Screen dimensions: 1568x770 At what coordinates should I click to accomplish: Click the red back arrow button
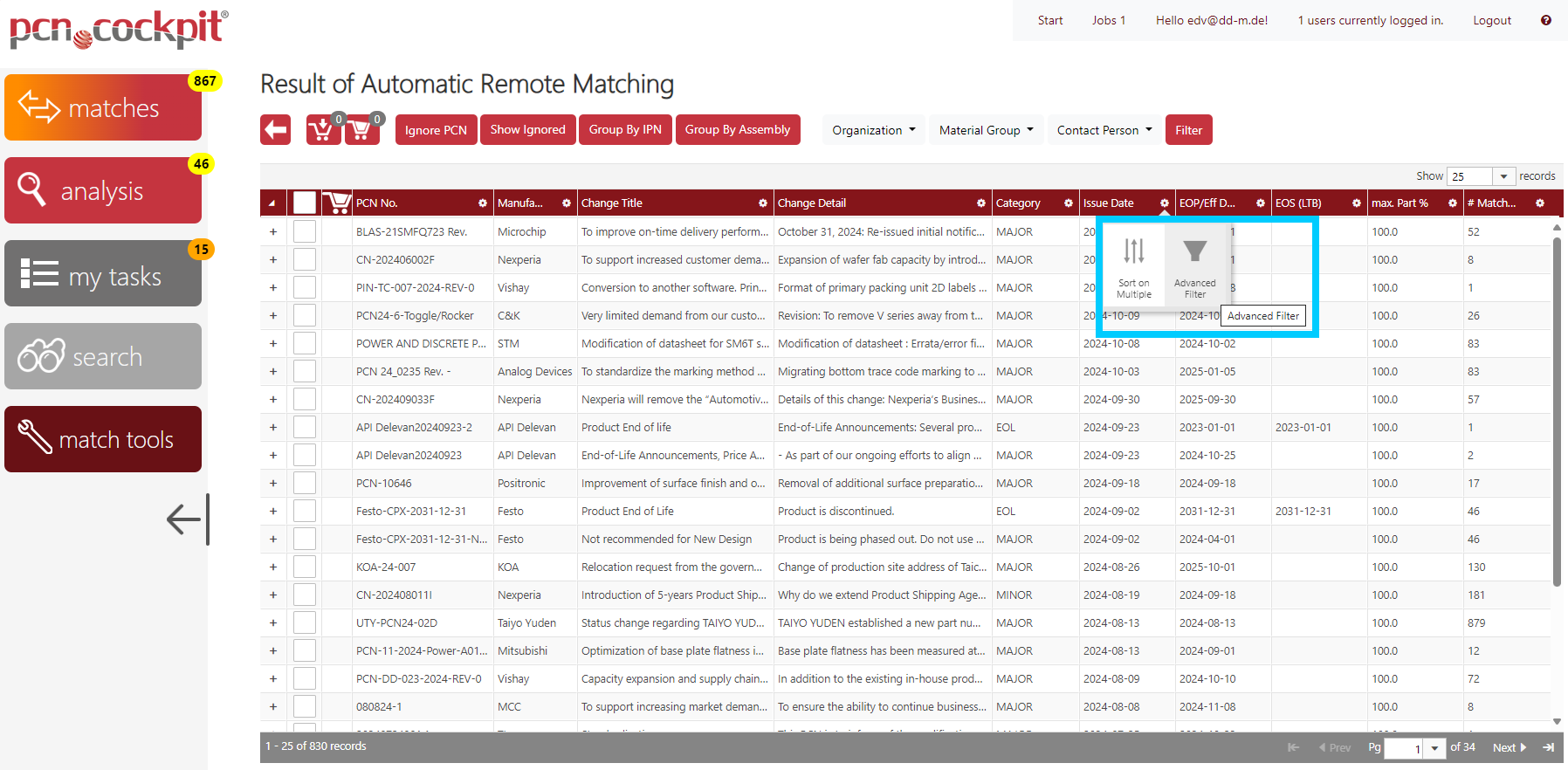pos(275,130)
